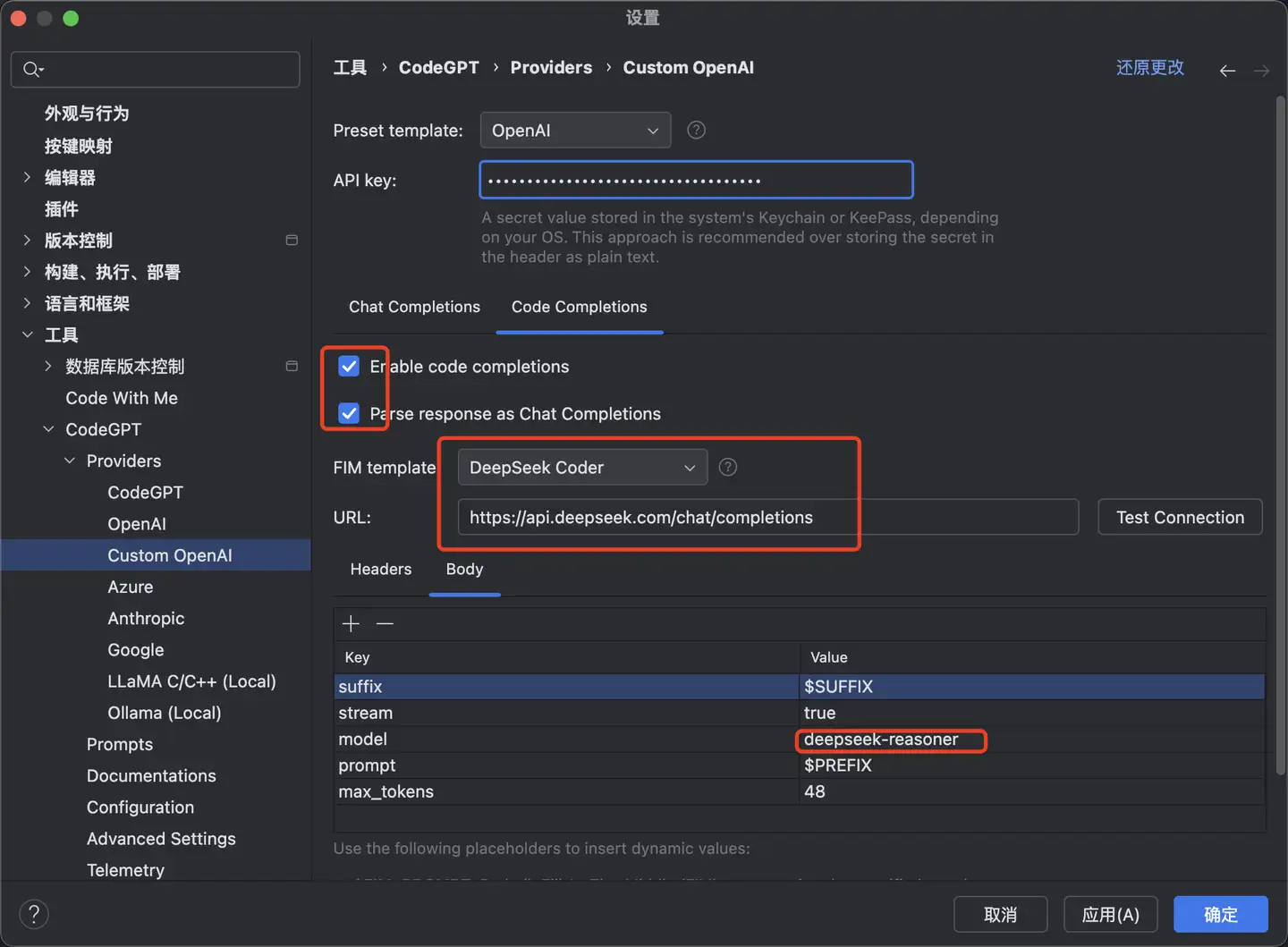The width and height of the screenshot is (1288, 947).
Task: Switch to the Headers tab
Action: coord(381,569)
